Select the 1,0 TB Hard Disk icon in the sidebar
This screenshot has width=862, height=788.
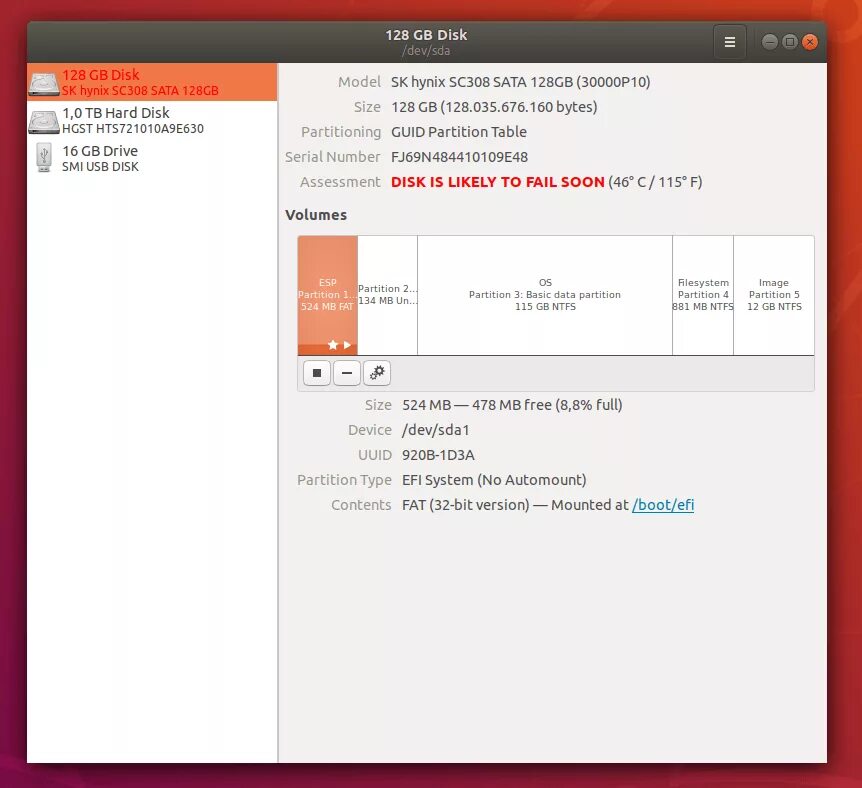click(x=44, y=121)
